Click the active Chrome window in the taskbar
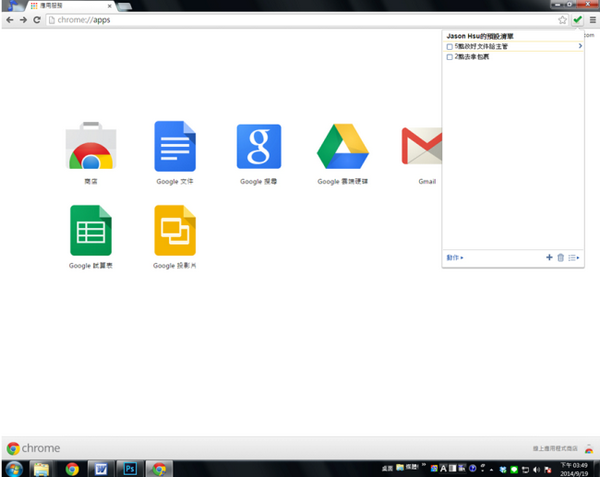The width and height of the screenshot is (600, 477). pyautogui.click(x=159, y=469)
